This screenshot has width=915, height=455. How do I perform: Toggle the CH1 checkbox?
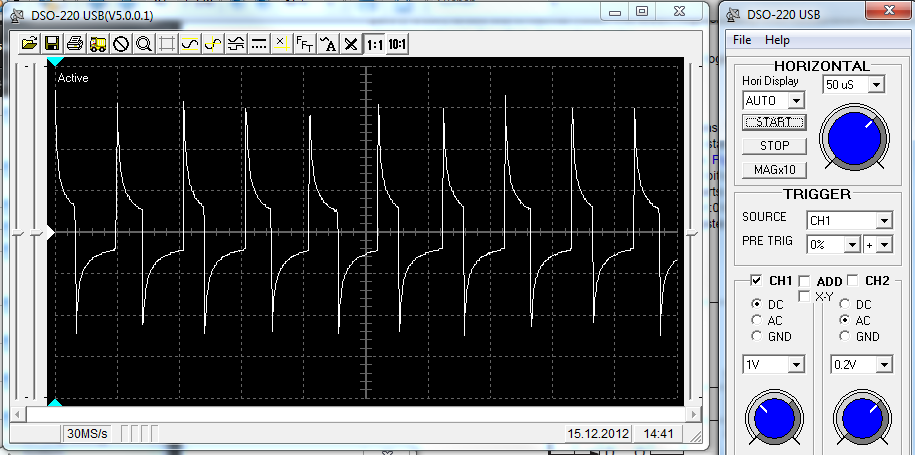click(x=756, y=281)
